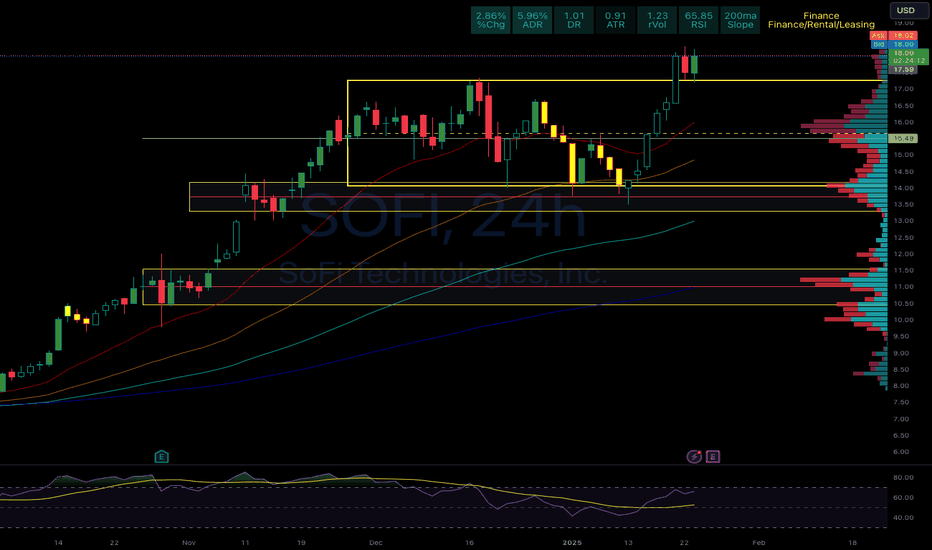Click the 2.86% %Chg stat cell
This screenshot has width=932, height=550.
491,20
